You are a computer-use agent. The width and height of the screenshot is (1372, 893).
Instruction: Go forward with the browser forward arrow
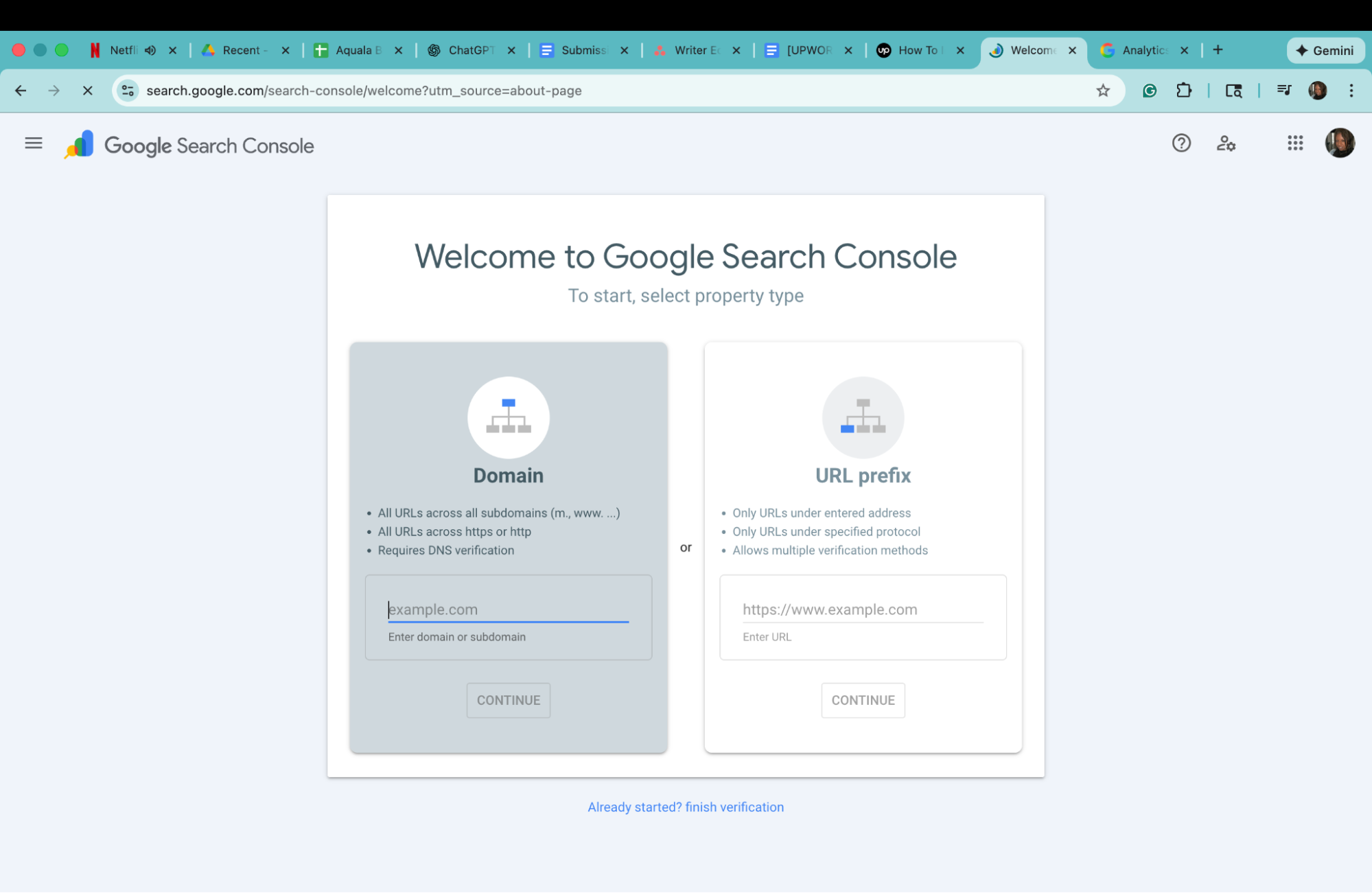[x=54, y=91]
